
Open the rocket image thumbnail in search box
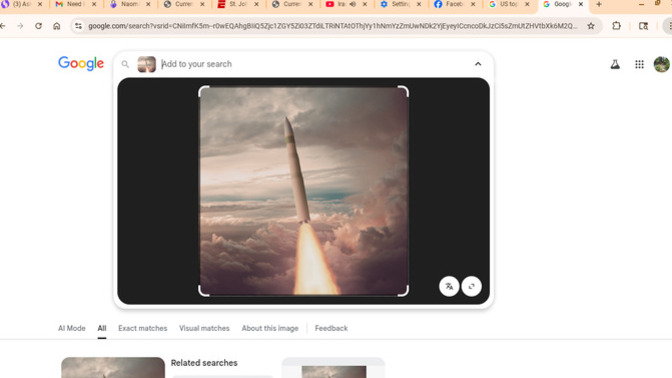147,64
